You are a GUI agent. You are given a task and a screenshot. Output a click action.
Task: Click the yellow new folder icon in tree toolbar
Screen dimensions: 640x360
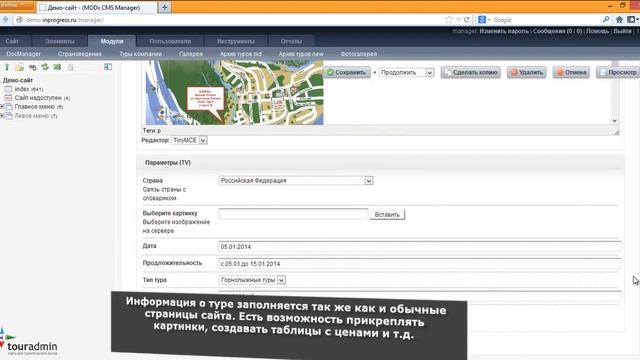[x=19, y=67]
